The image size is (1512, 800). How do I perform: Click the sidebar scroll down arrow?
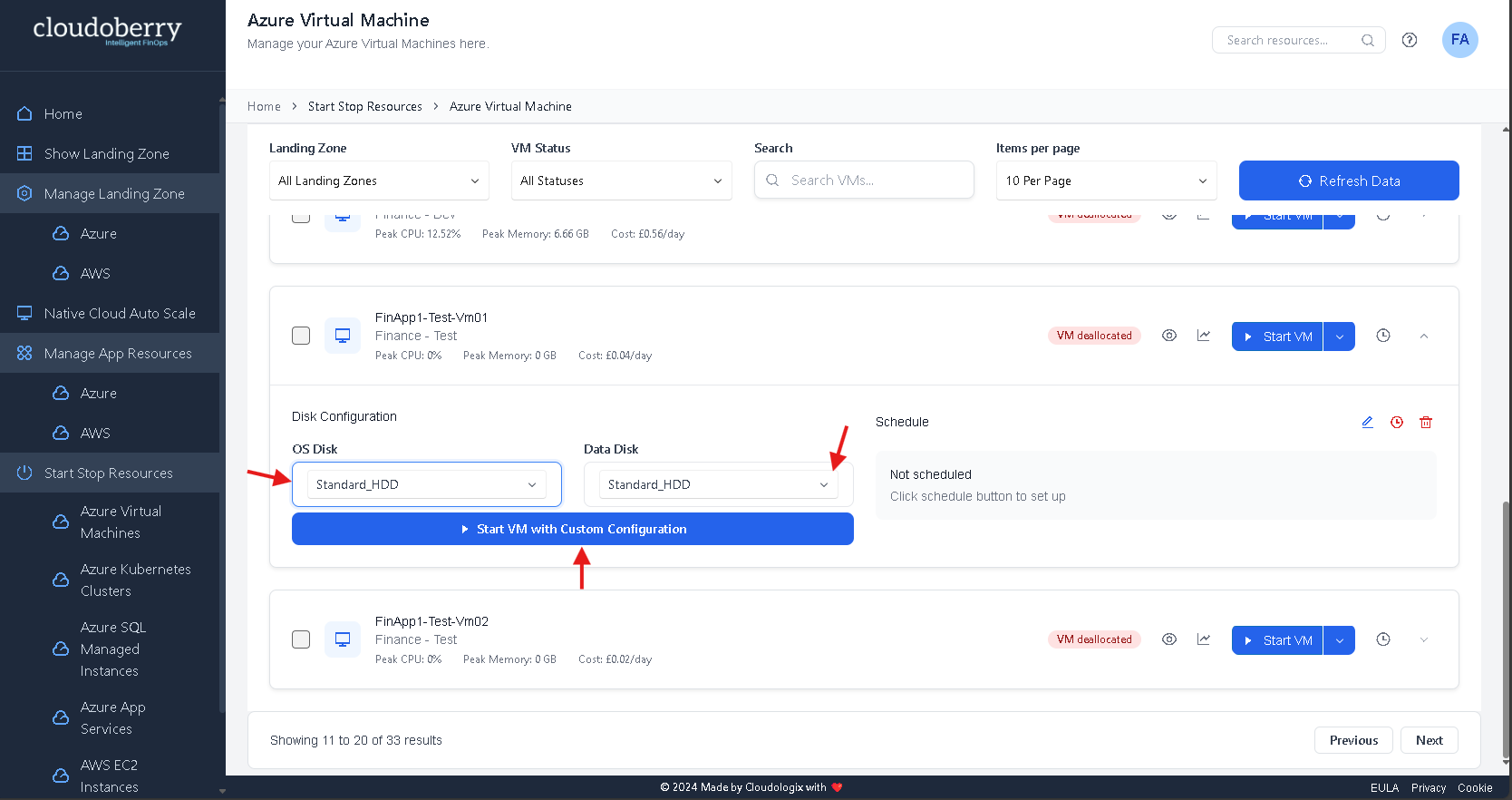(222, 791)
